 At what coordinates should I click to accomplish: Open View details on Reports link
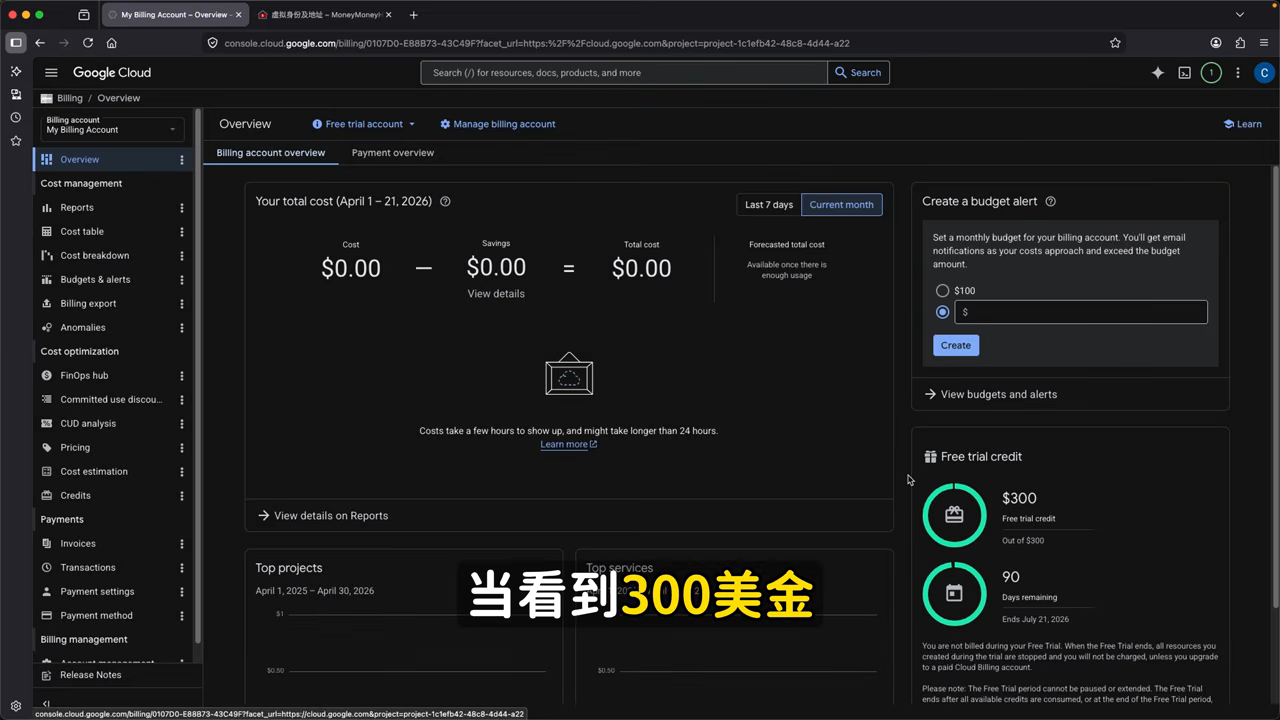[x=323, y=516]
